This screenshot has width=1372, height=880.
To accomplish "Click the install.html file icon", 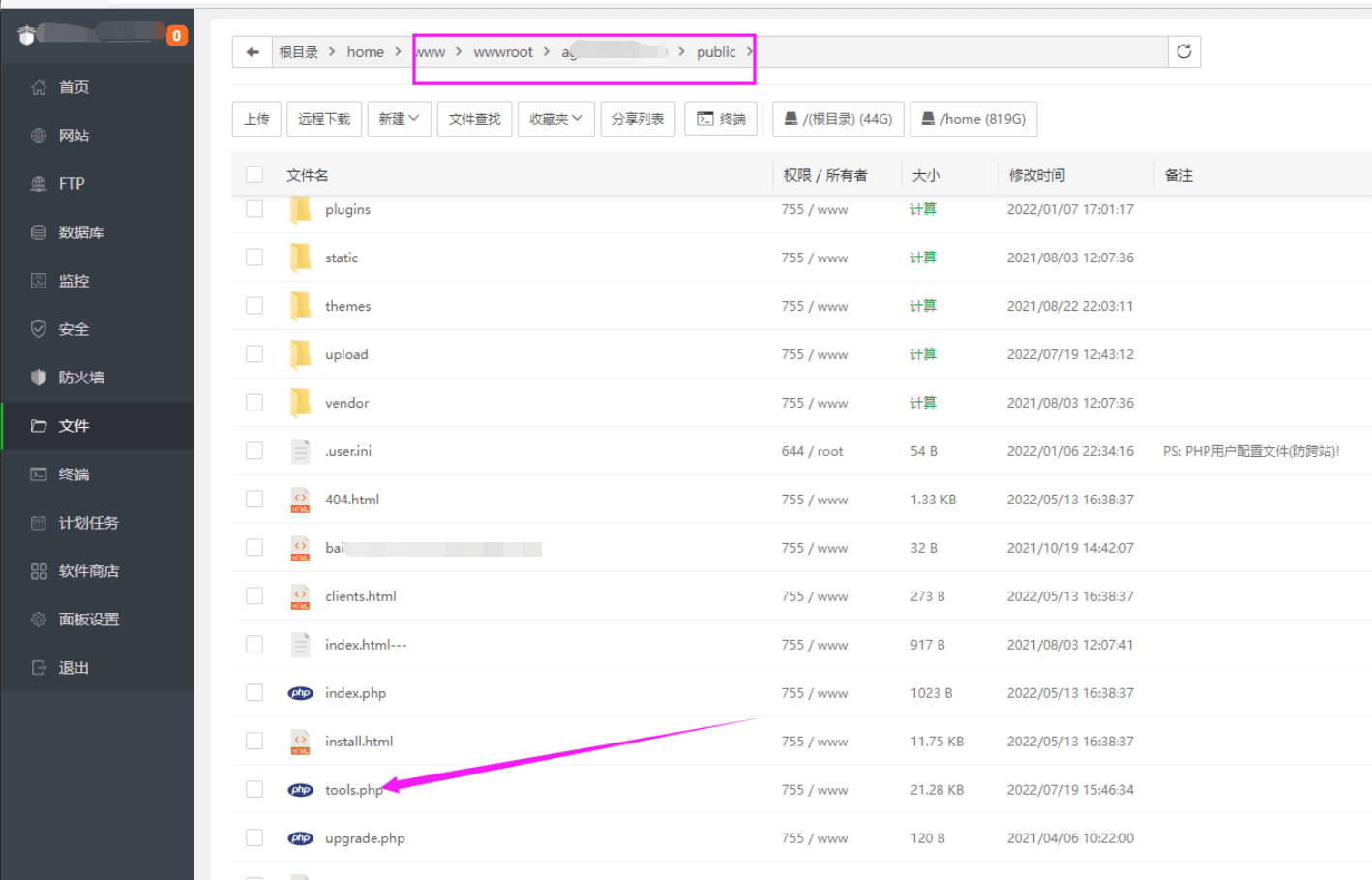I will (x=301, y=742).
